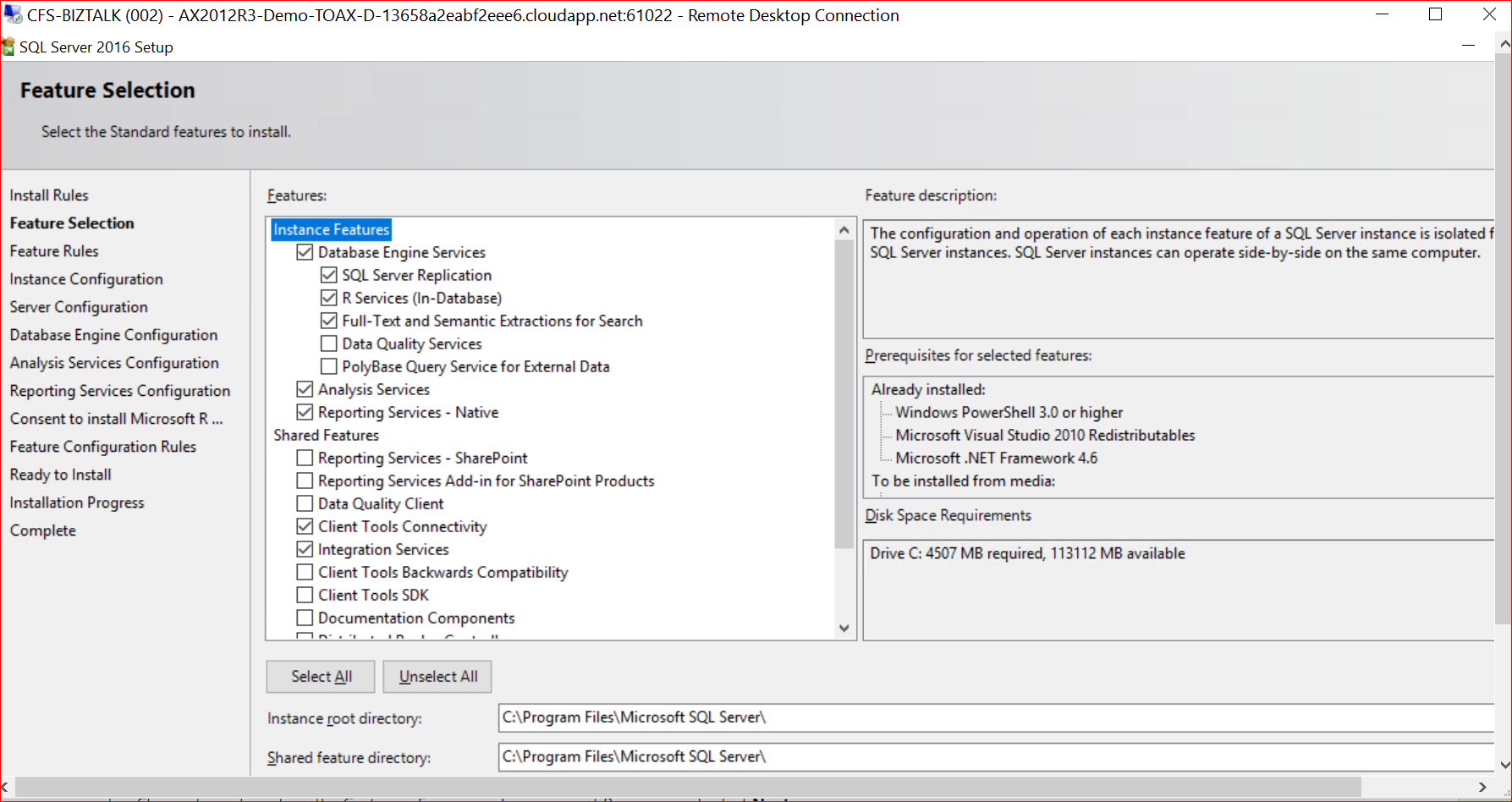
Task: Click the horizontal scrollbar left arrow
Action: [x=6, y=787]
